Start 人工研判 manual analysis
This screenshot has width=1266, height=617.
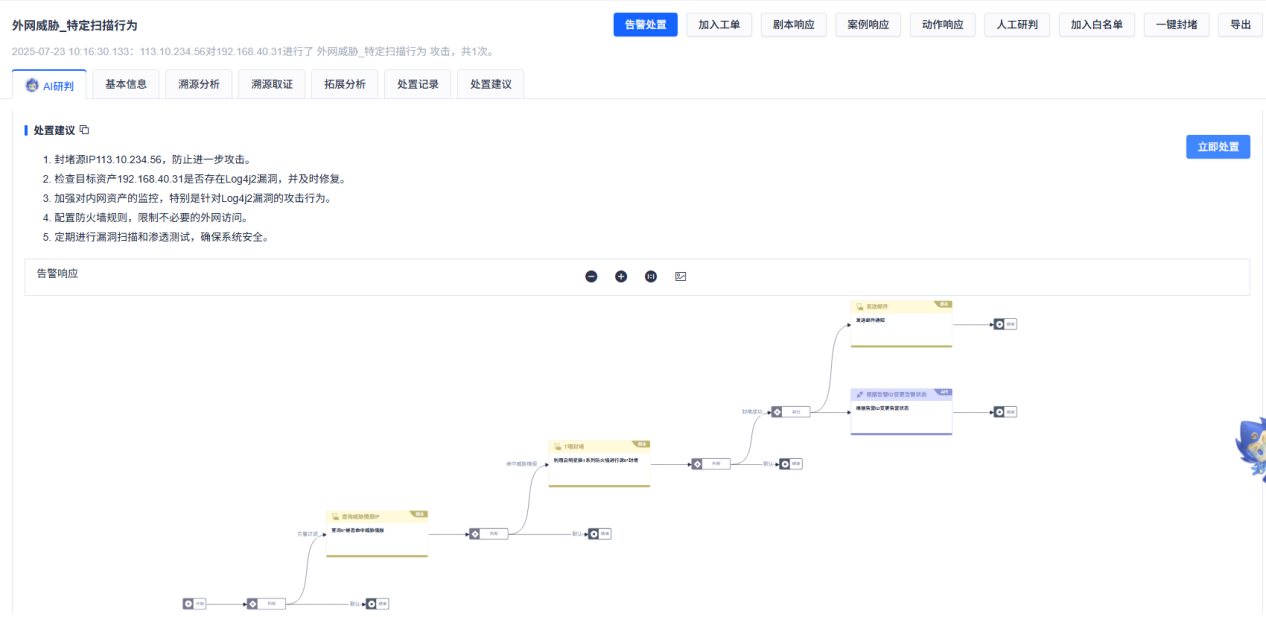pyautogui.click(x=1020, y=24)
